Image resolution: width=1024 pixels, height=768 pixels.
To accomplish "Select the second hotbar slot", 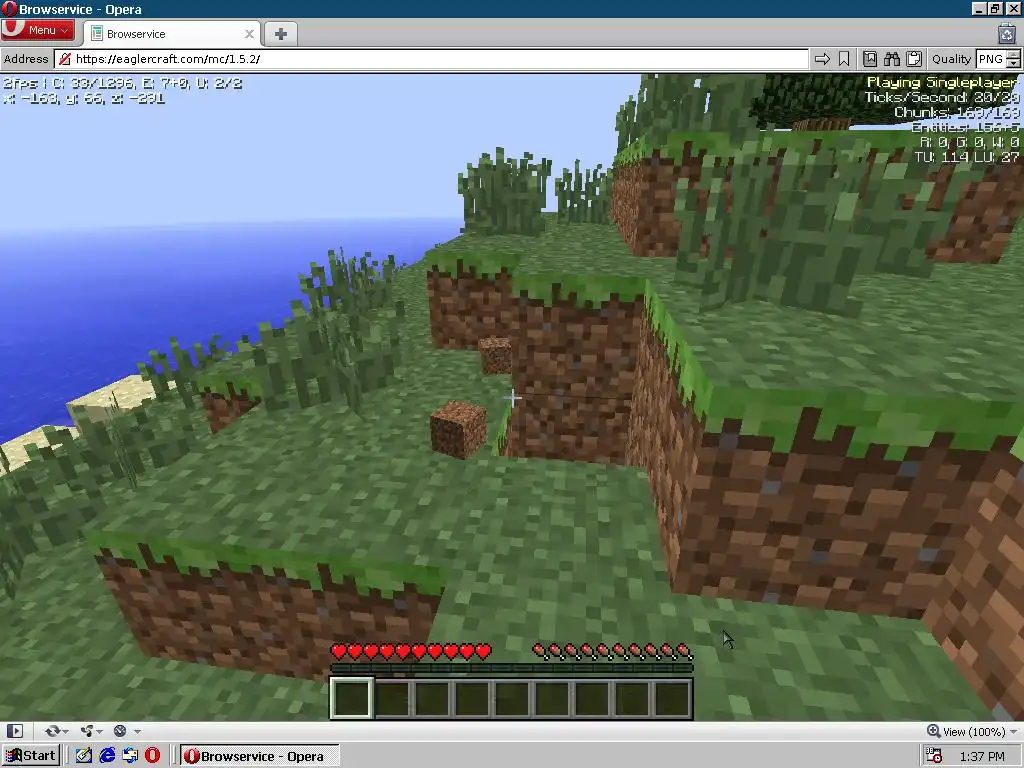I will pyautogui.click(x=392, y=698).
